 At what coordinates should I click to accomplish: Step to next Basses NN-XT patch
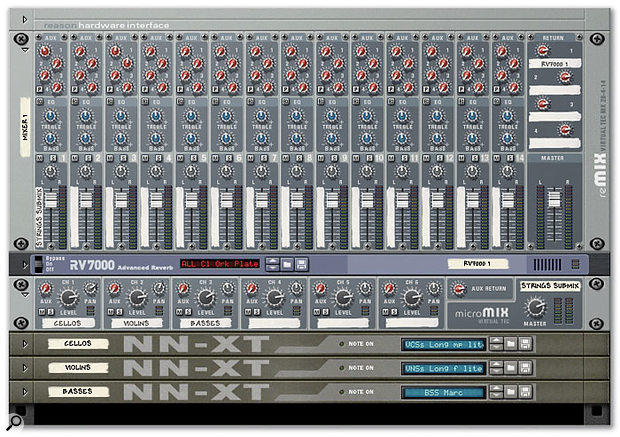(x=496, y=395)
